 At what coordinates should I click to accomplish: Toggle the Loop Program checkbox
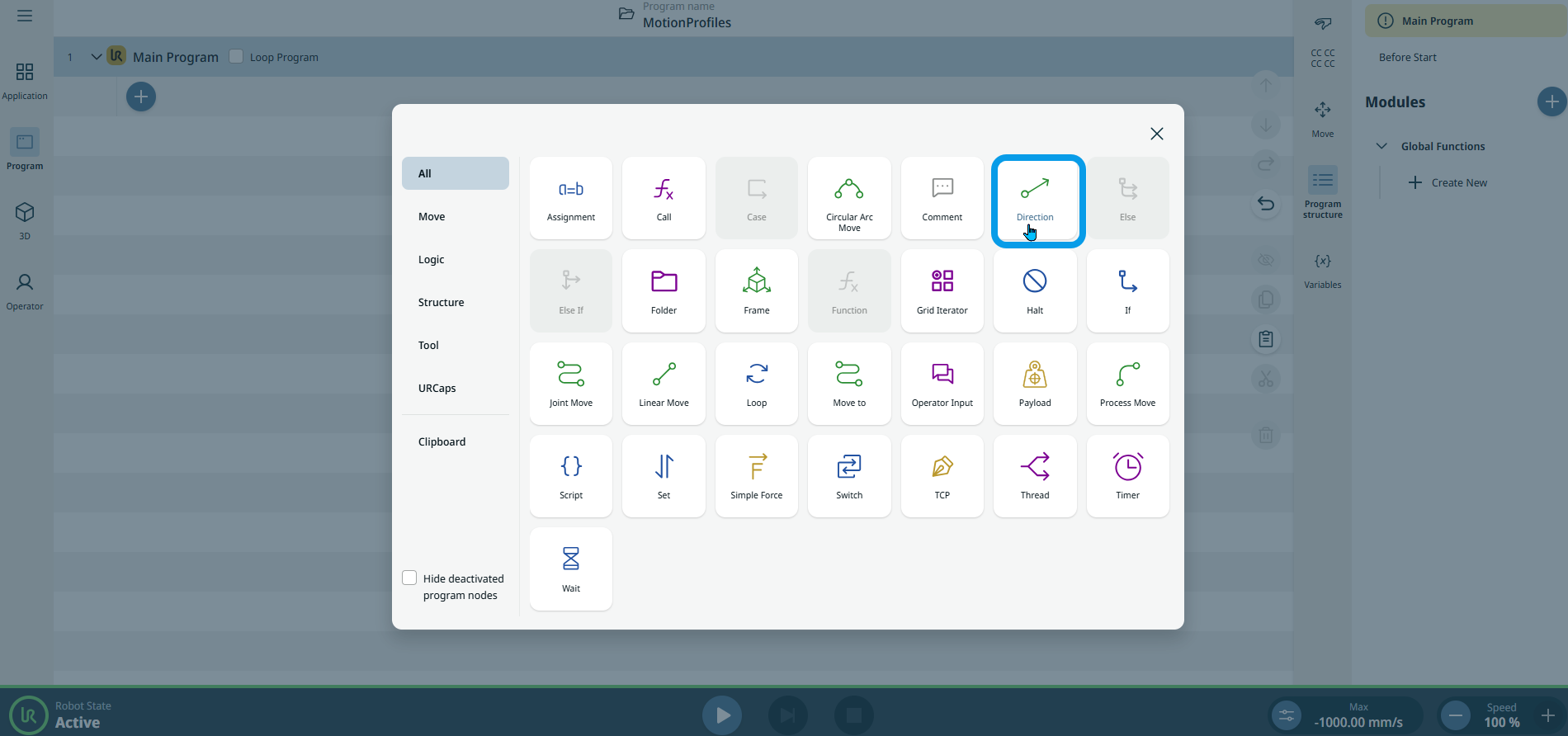pyautogui.click(x=237, y=56)
